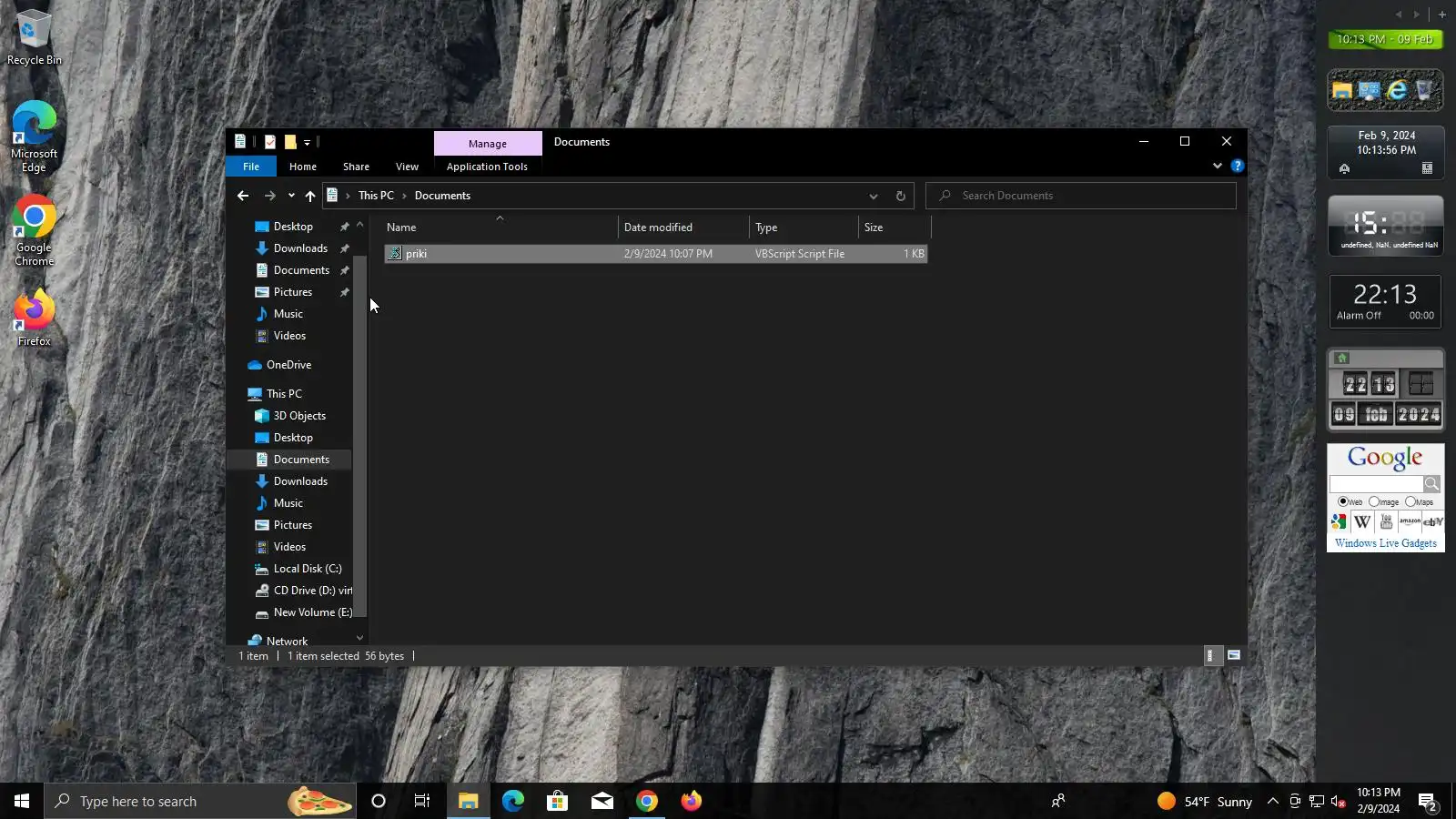Click the taskbar search box
Viewport: 1456px width, 819px height.
[200, 801]
